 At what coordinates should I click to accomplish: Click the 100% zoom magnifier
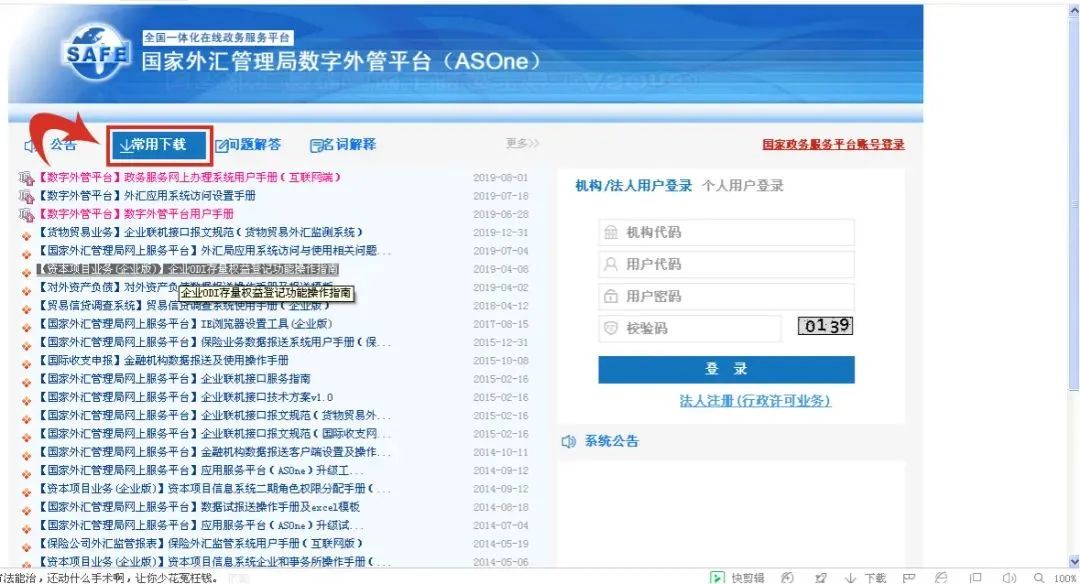pos(1039,578)
